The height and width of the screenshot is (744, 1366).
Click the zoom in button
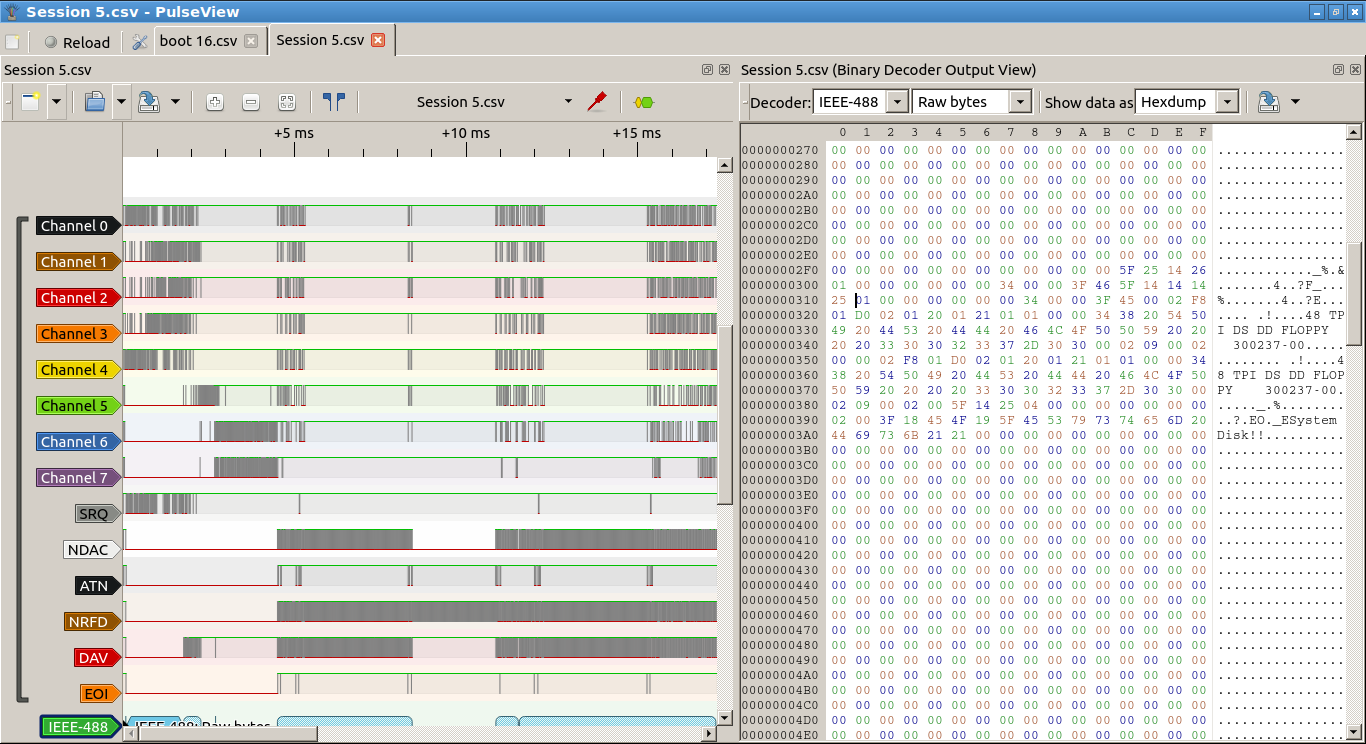pyautogui.click(x=214, y=102)
